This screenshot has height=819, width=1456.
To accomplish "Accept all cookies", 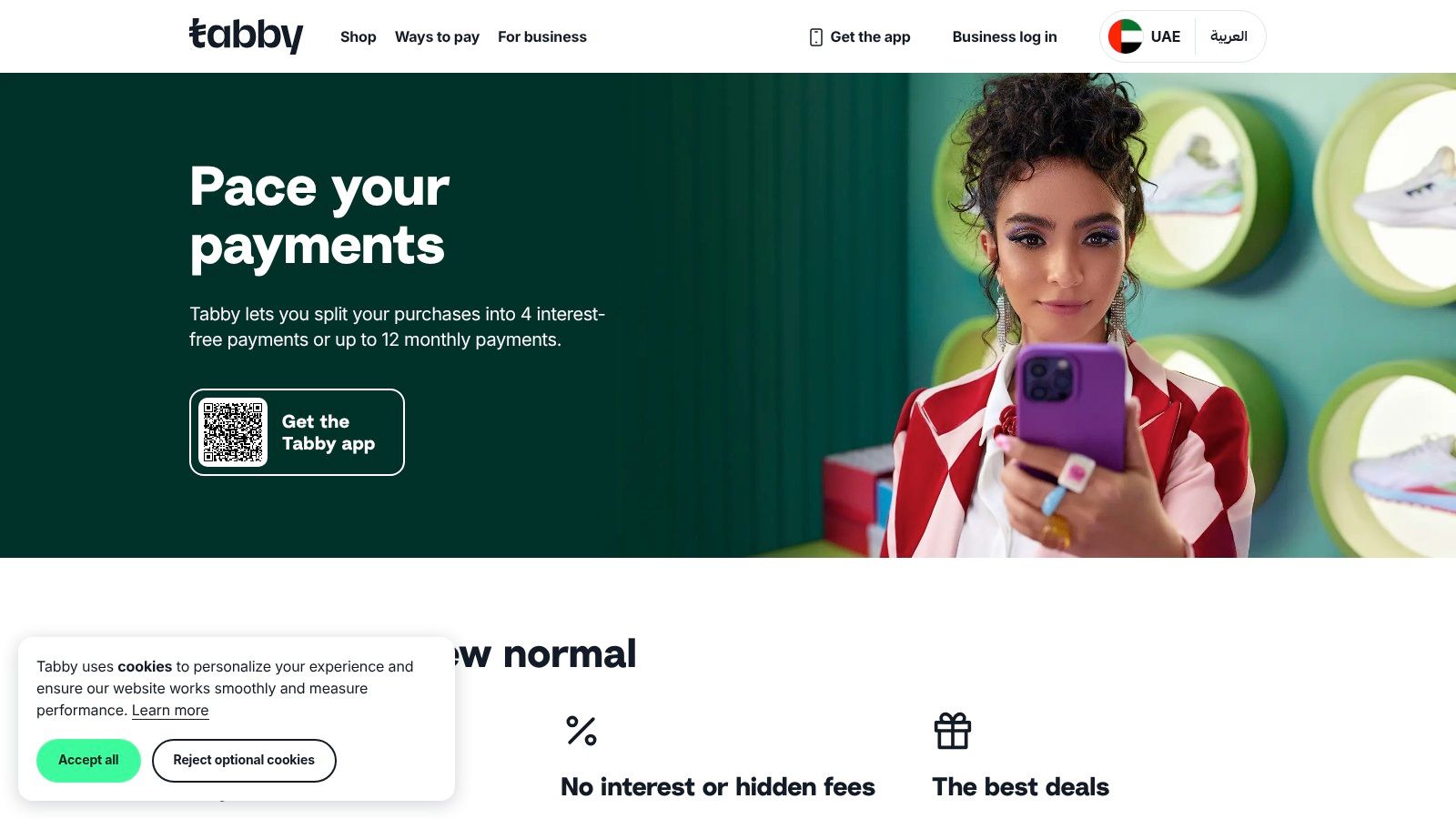I will coord(88,760).
